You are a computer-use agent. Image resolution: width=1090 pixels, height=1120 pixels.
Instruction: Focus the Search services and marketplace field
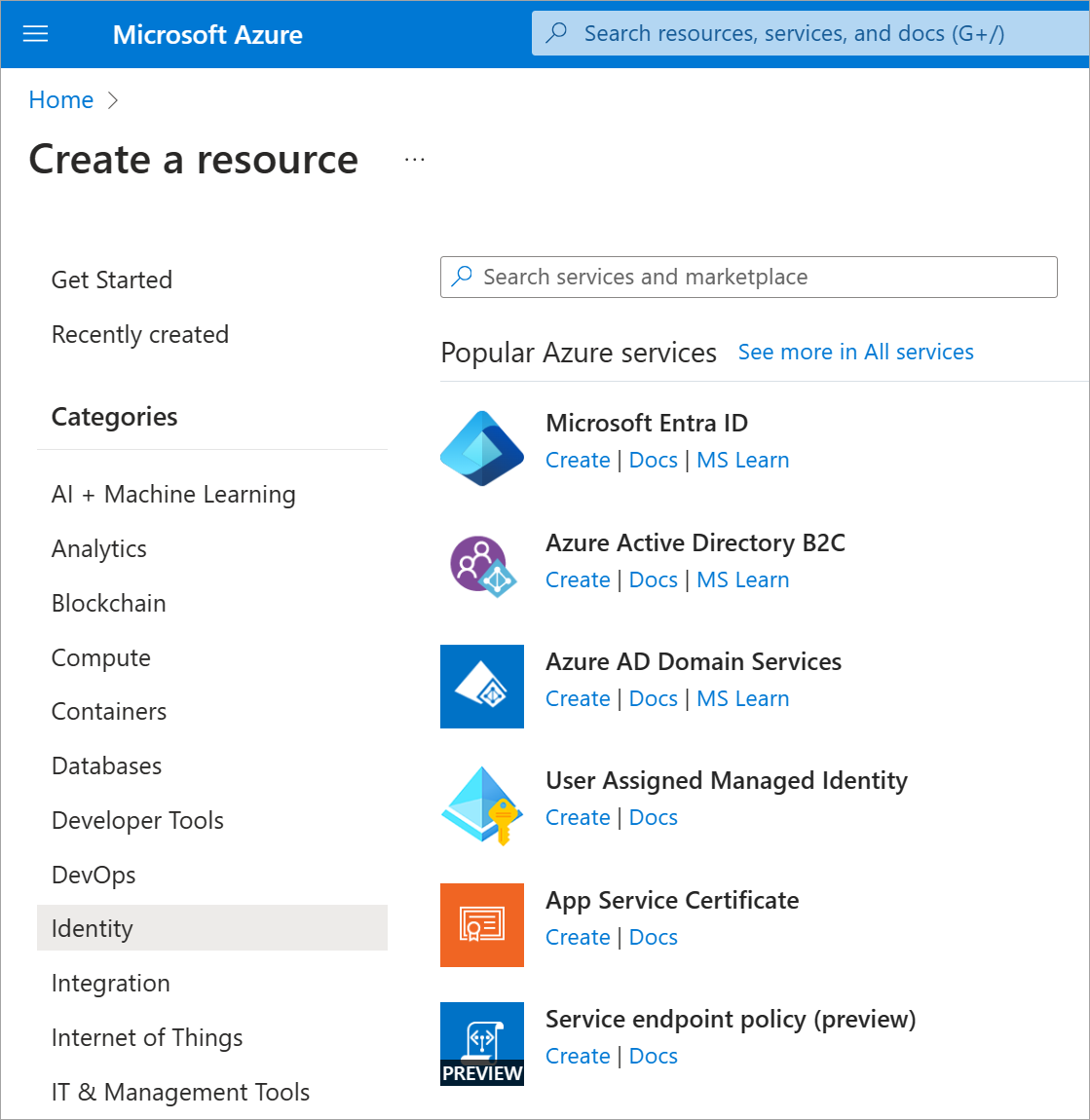point(748,278)
